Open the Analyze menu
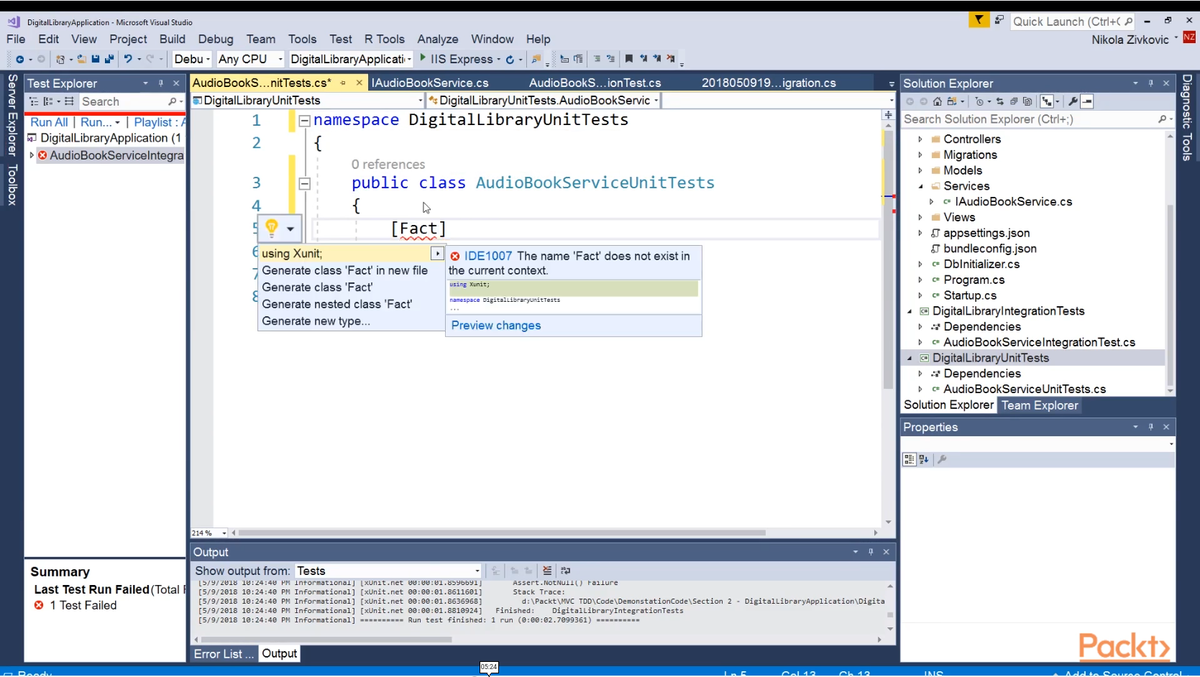 [x=437, y=39]
